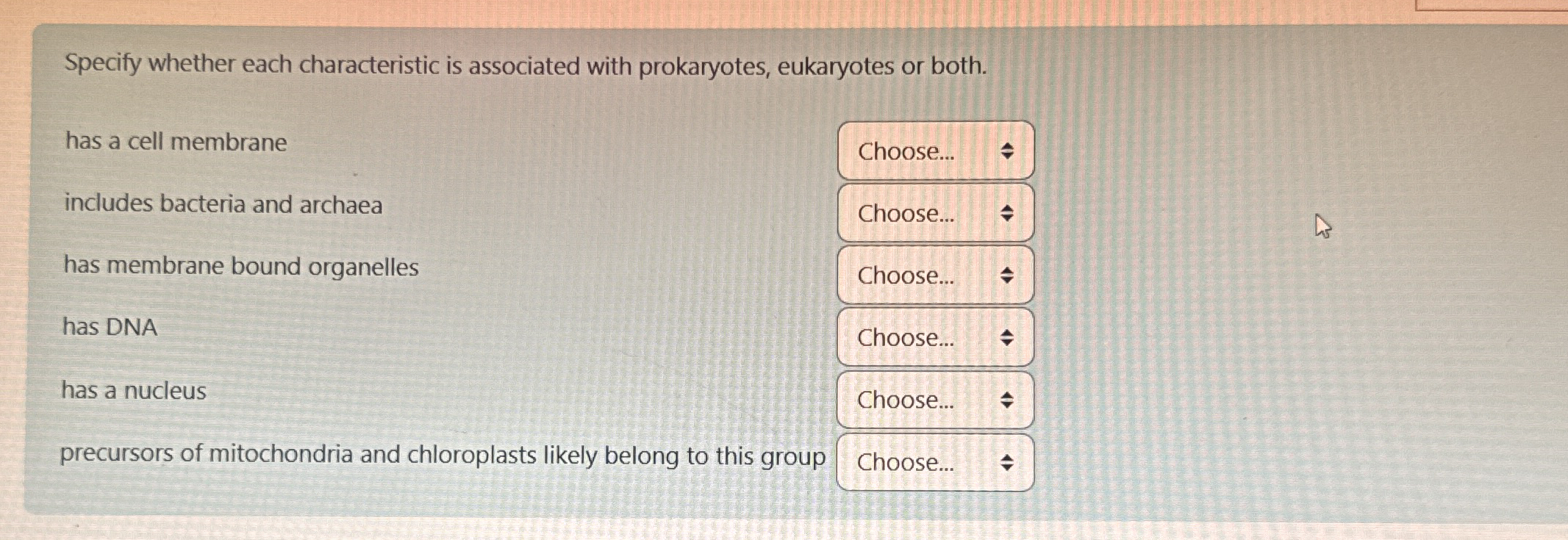The height and width of the screenshot is (540, 1568).
Task: Click the "has DNA" characteristic text
Action: tap(109, 328)
